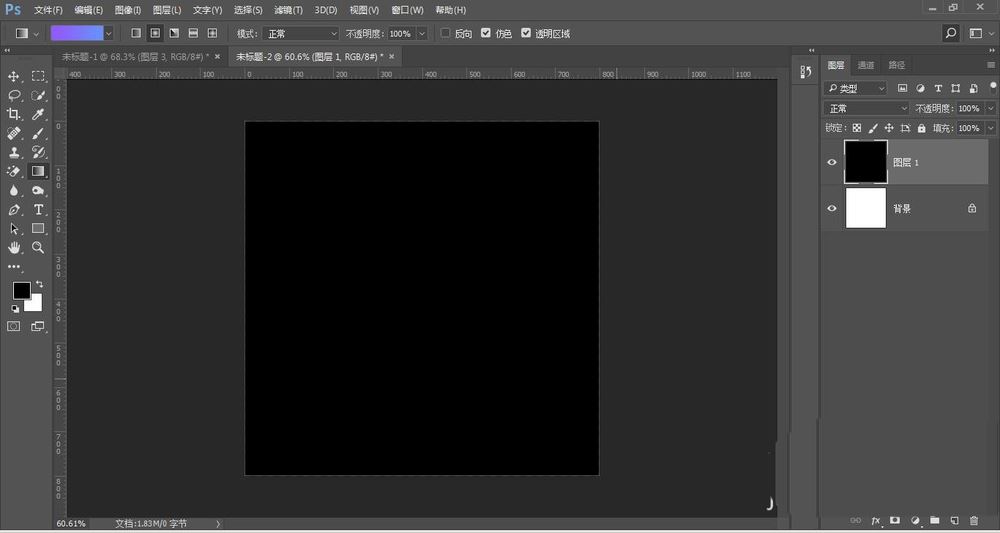Select the Move tool
The image size is (1000, 533).
tap(13, 77)
